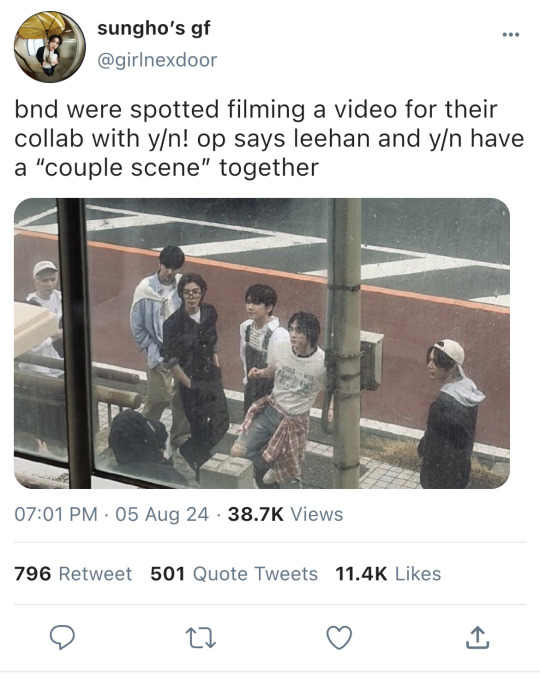
Task: Open the 07:01 PM timestamp
Action: pos(56,514)
